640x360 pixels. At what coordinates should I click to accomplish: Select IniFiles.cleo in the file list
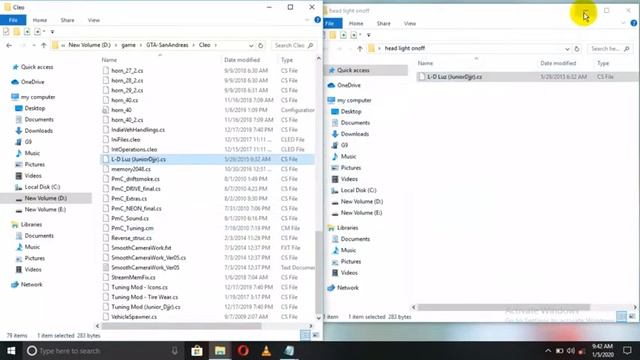point(125,140)
